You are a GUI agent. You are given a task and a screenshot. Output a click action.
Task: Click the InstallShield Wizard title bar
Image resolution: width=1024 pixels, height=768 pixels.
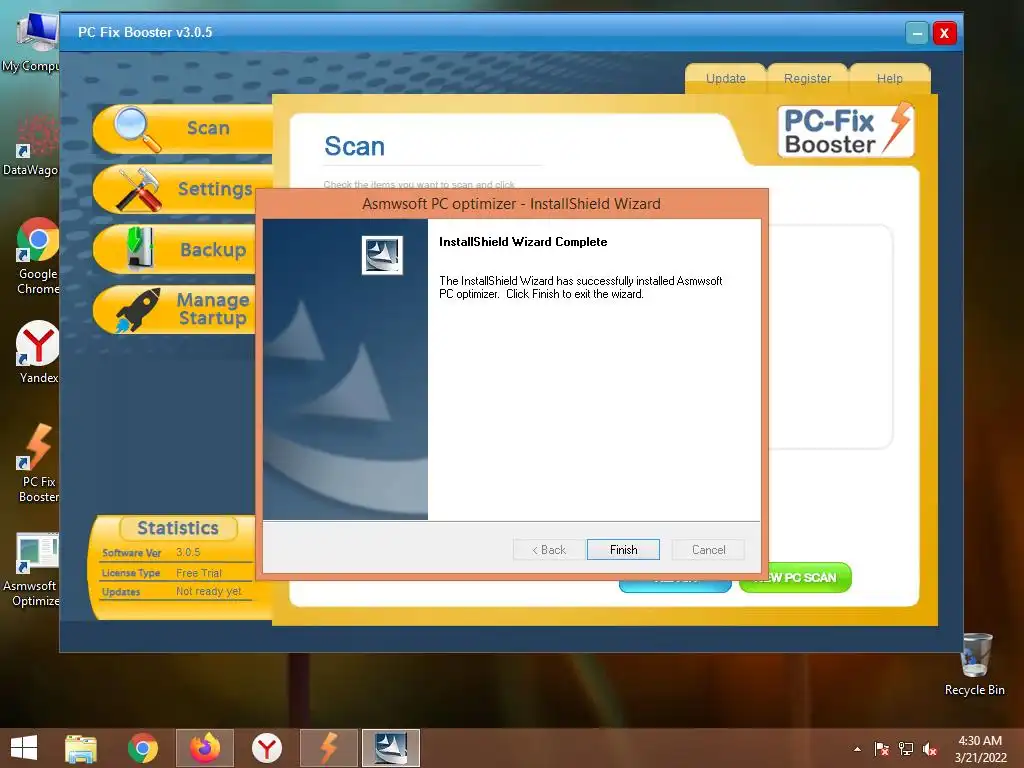pos(511,204)
